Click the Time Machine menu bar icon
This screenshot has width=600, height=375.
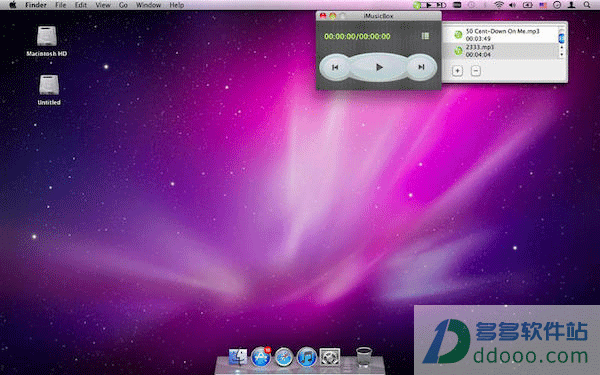471,5
